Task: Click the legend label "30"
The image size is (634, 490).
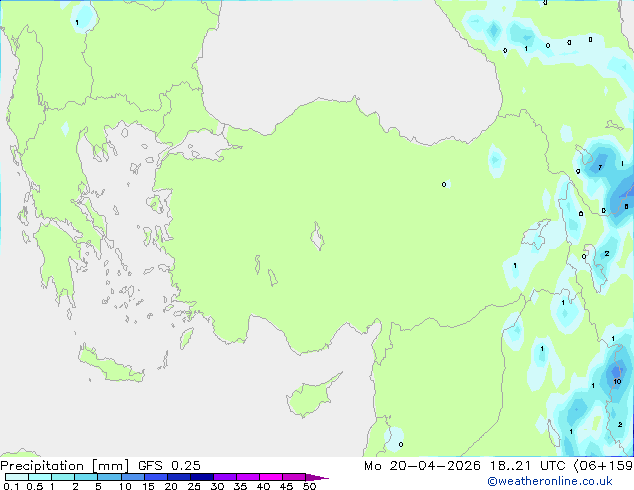Action: click(x=217, y=486)
